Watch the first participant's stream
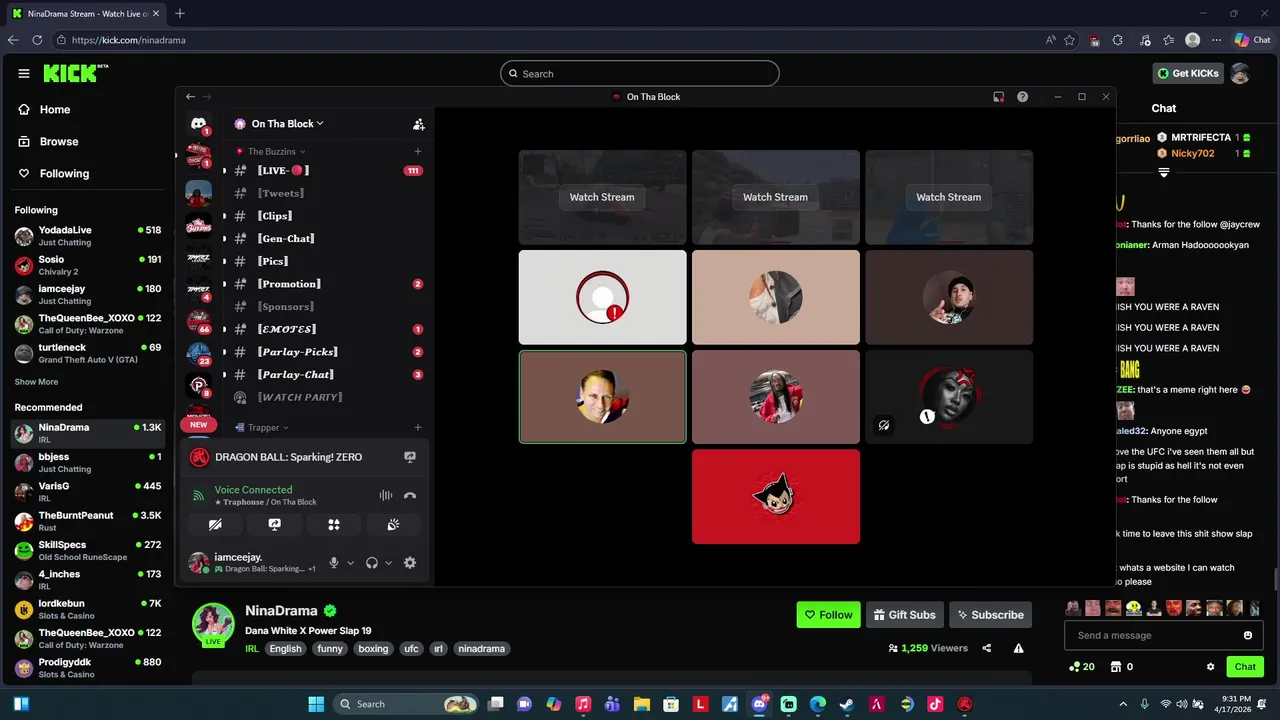1280x720 pixels. (x=602, y=197)
